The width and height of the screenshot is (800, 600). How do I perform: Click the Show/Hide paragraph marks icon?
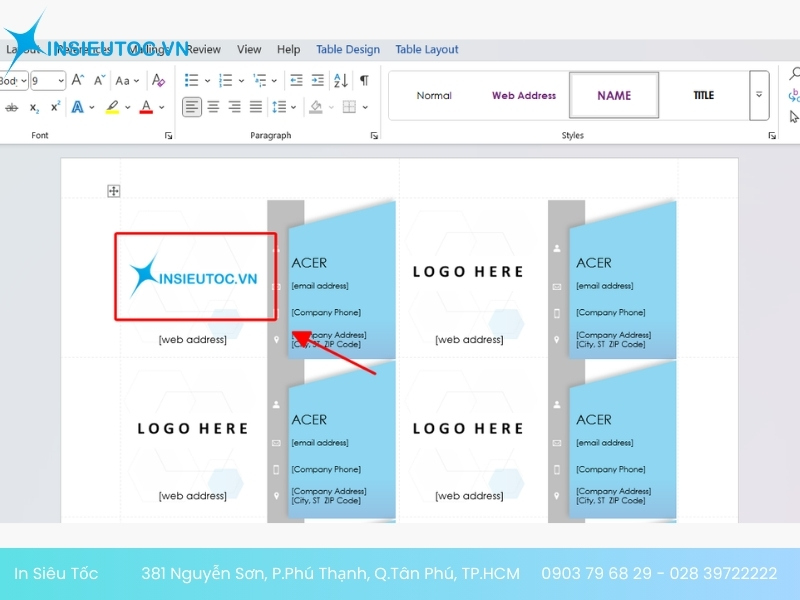pos(364,80)
